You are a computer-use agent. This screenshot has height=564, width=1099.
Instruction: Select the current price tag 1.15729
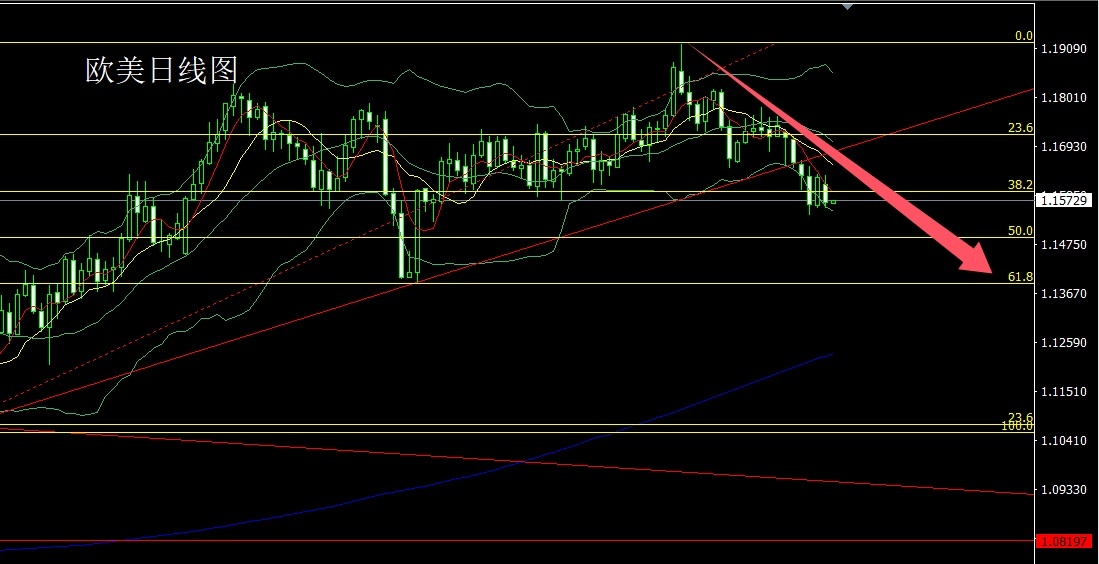click(1064, 200)
